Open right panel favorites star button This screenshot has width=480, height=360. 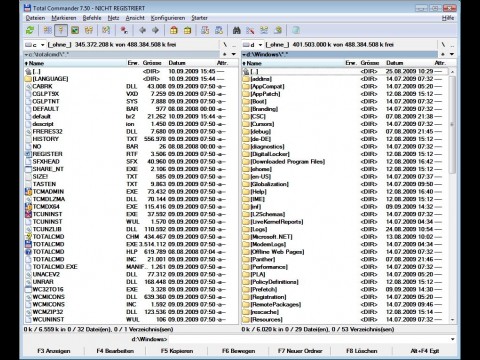(x=443, y=54)
